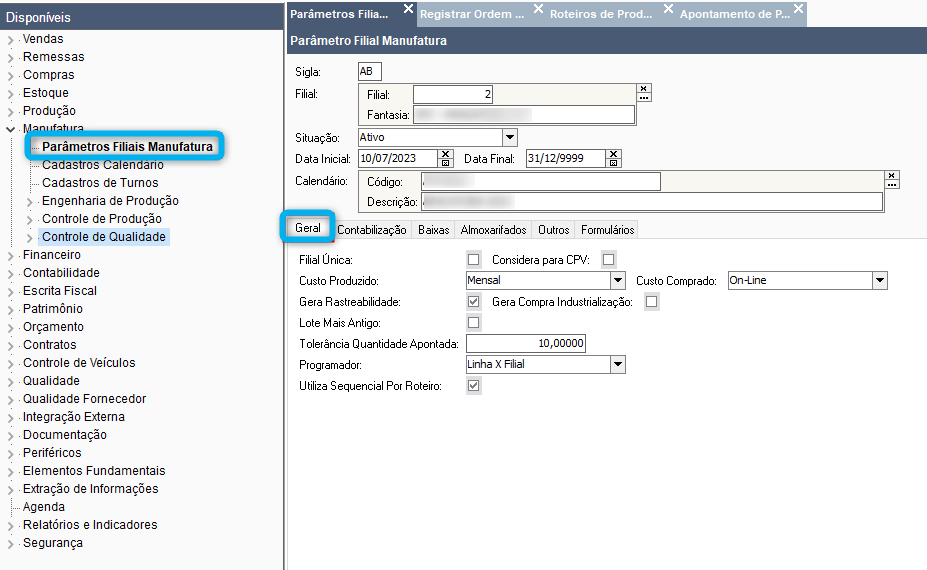Close the Roteiros de Prod... tab

(669, 9)
